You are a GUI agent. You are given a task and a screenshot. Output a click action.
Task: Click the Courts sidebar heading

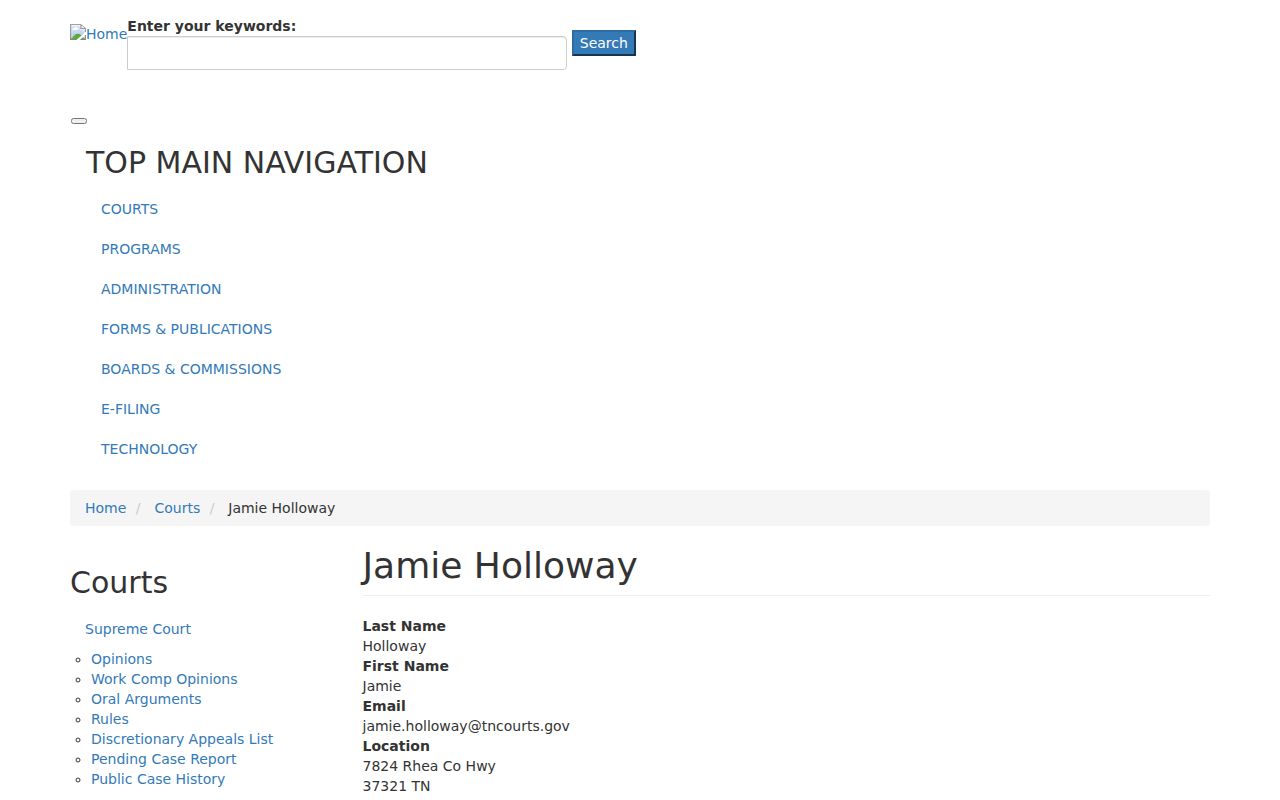click(x=119, y=582)
